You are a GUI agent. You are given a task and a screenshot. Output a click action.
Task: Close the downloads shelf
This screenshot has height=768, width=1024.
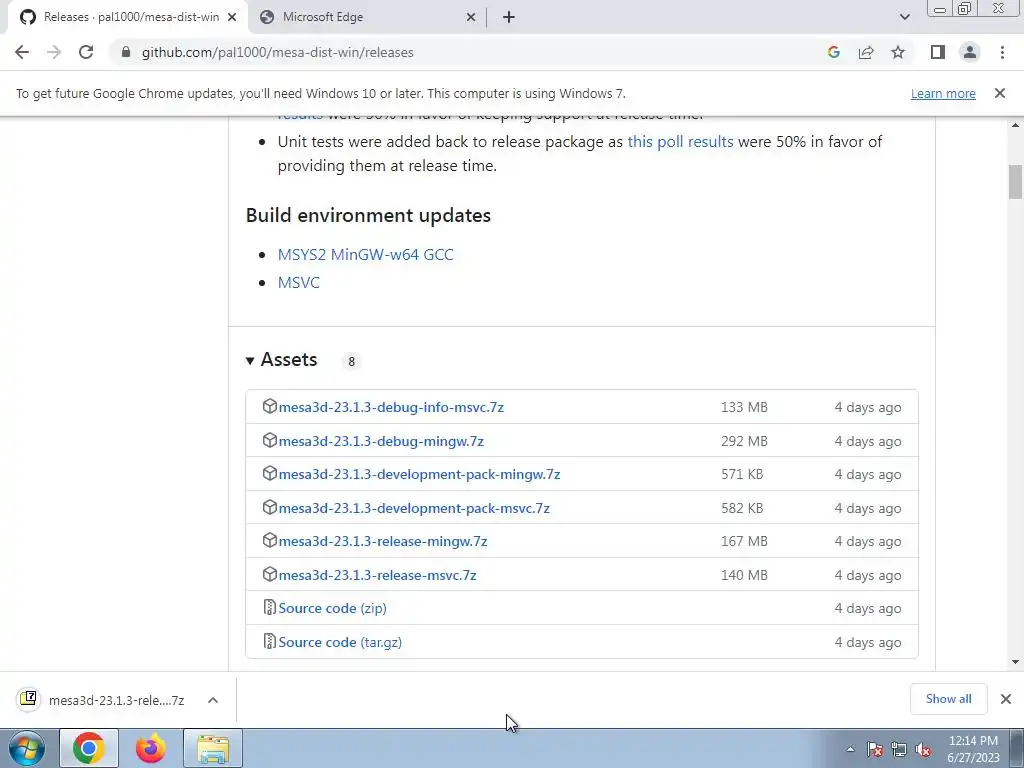(x=1006, y=699)
